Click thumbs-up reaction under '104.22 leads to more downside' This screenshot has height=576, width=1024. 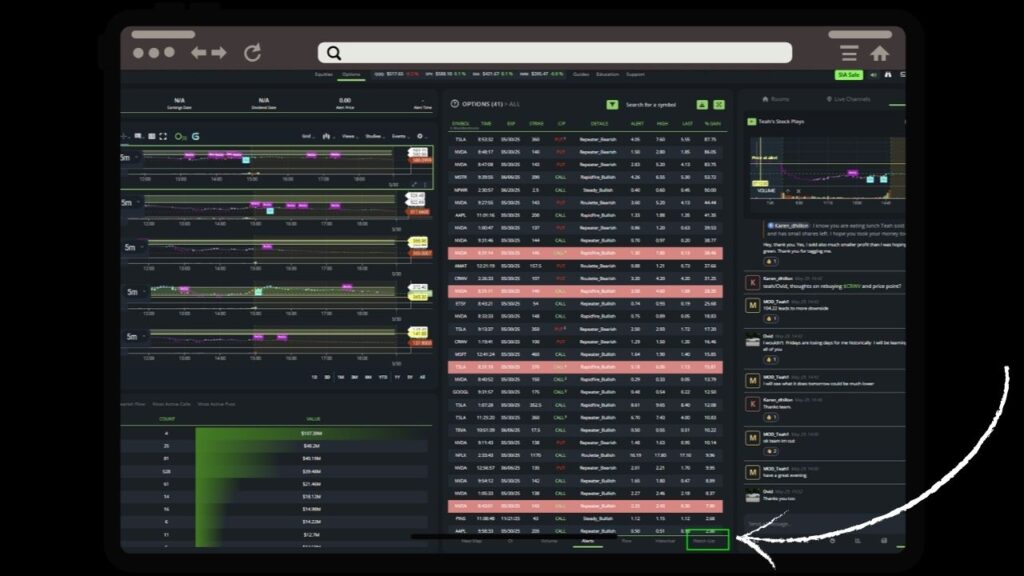click(x=771, y=319)
